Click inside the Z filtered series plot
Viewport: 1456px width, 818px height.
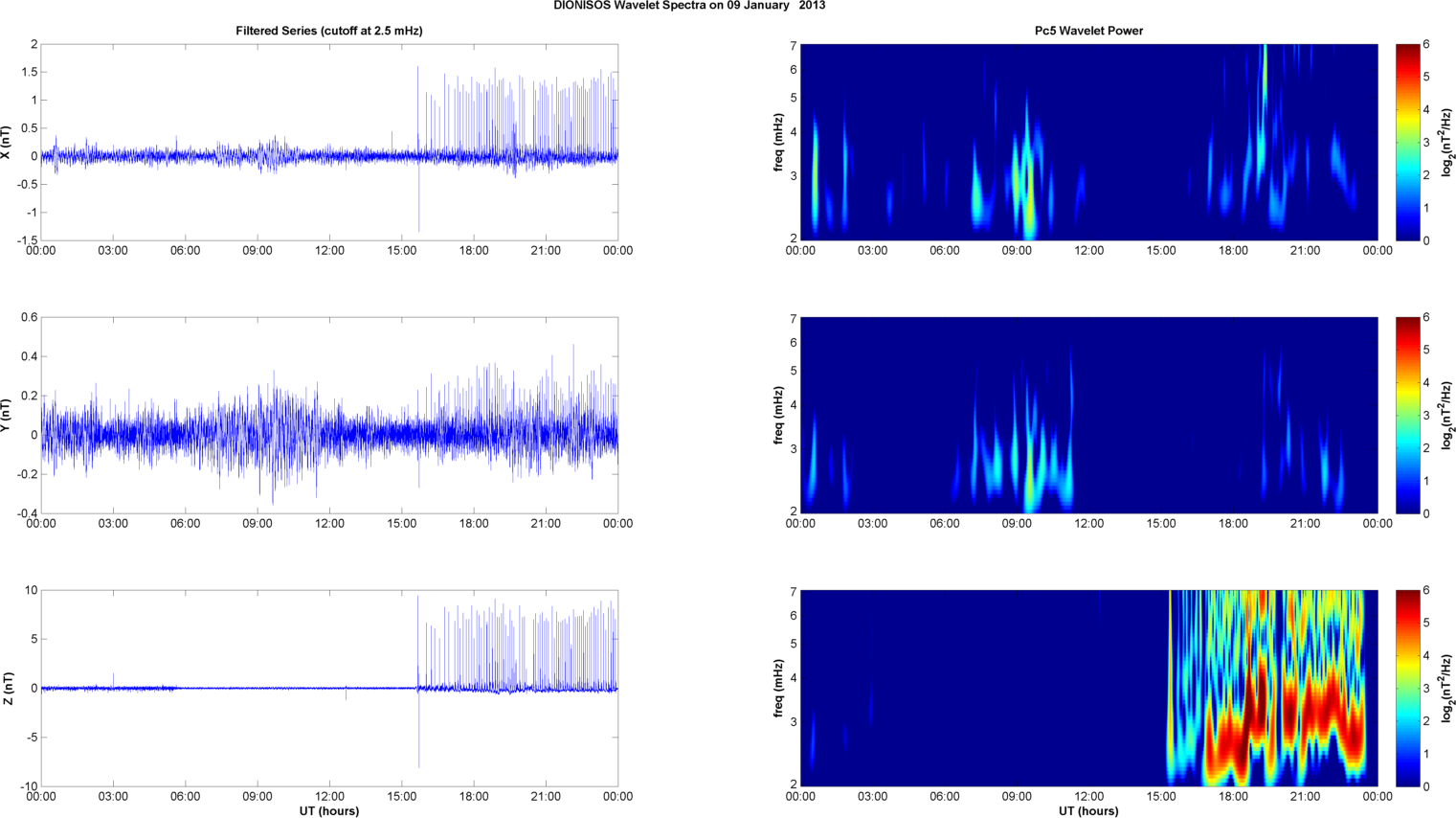pos(329,688)
